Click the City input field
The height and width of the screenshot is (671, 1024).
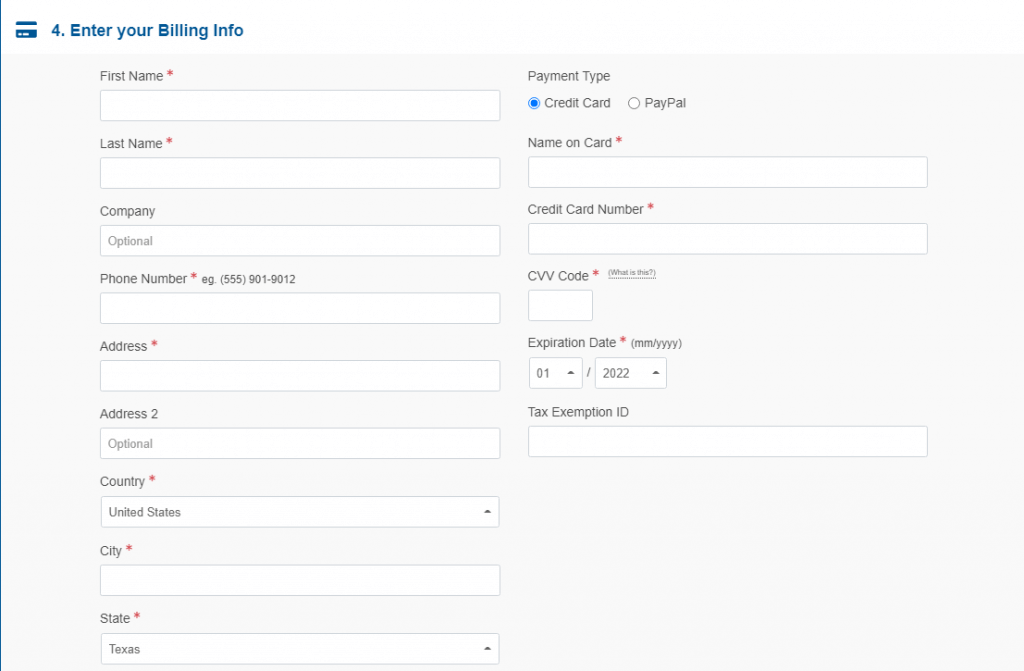300,580
